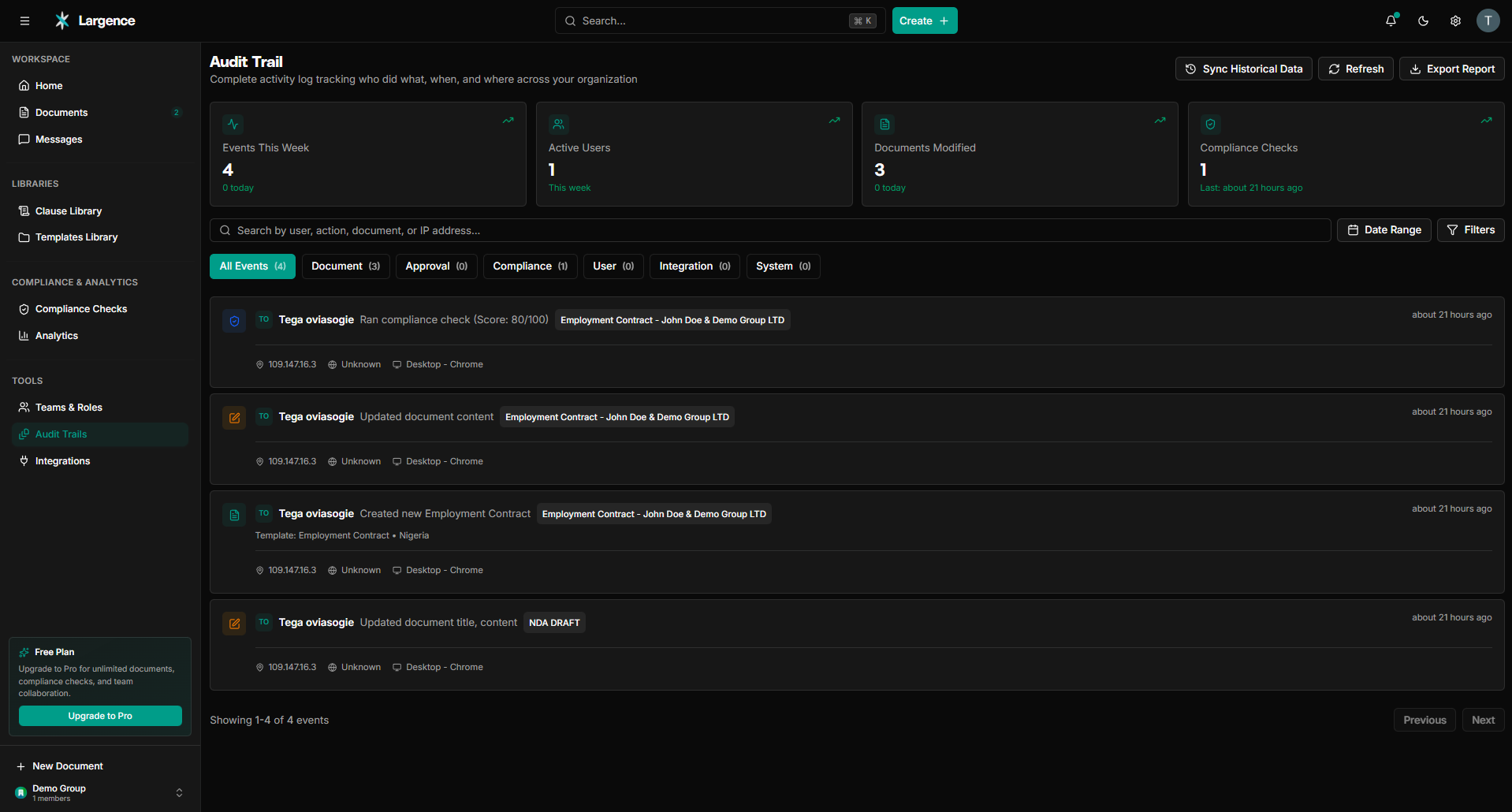This screenshot has height=812, width=1512.
Task: Click Free Plan sparkle icon
Action: click(x=24, y=652)
